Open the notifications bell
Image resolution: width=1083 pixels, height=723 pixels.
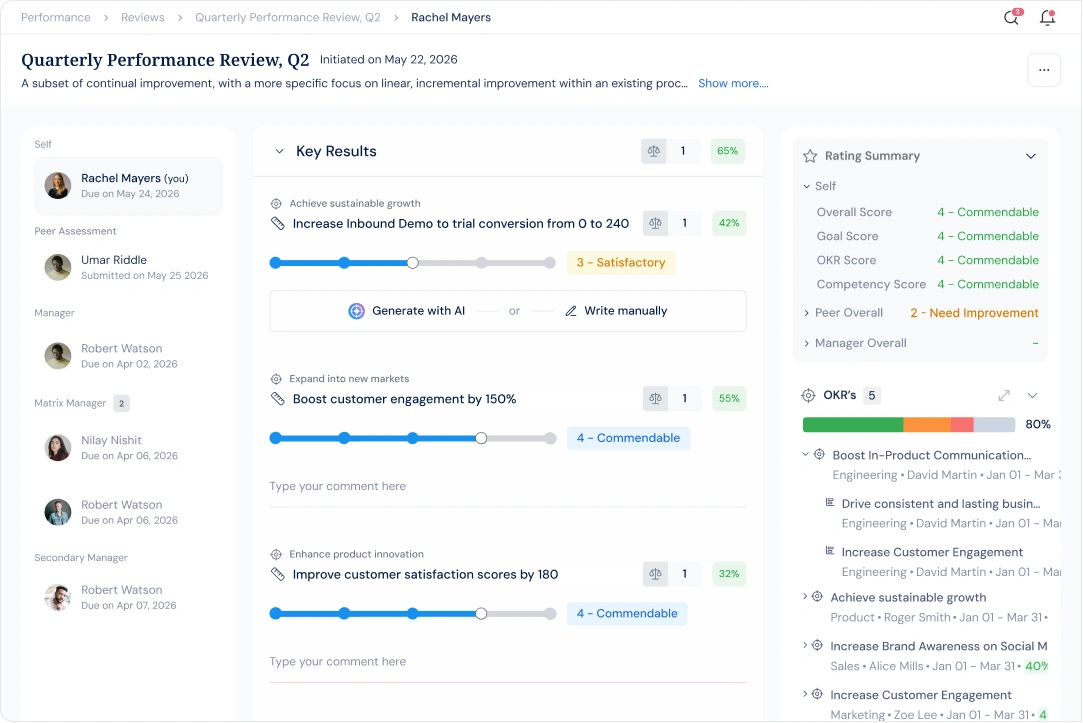pos(1048,17)
